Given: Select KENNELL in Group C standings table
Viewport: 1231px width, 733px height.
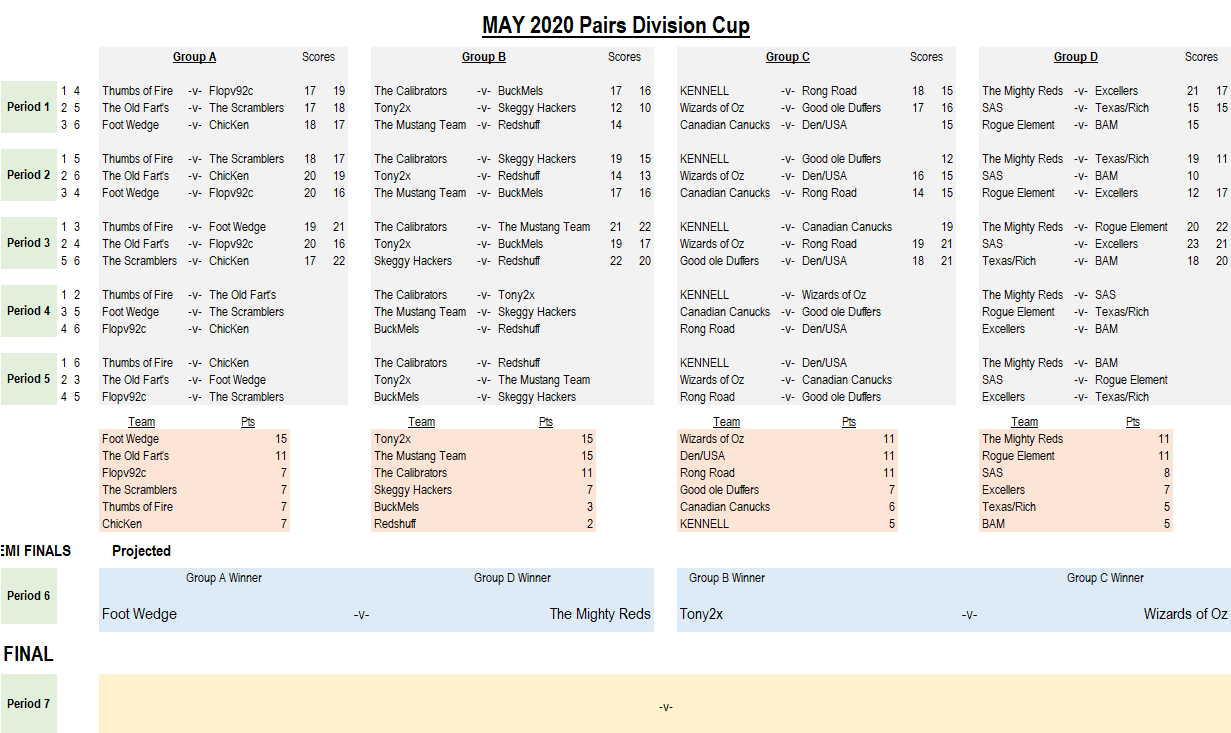Looking at the screenshot, I should [x=704, y=524].
